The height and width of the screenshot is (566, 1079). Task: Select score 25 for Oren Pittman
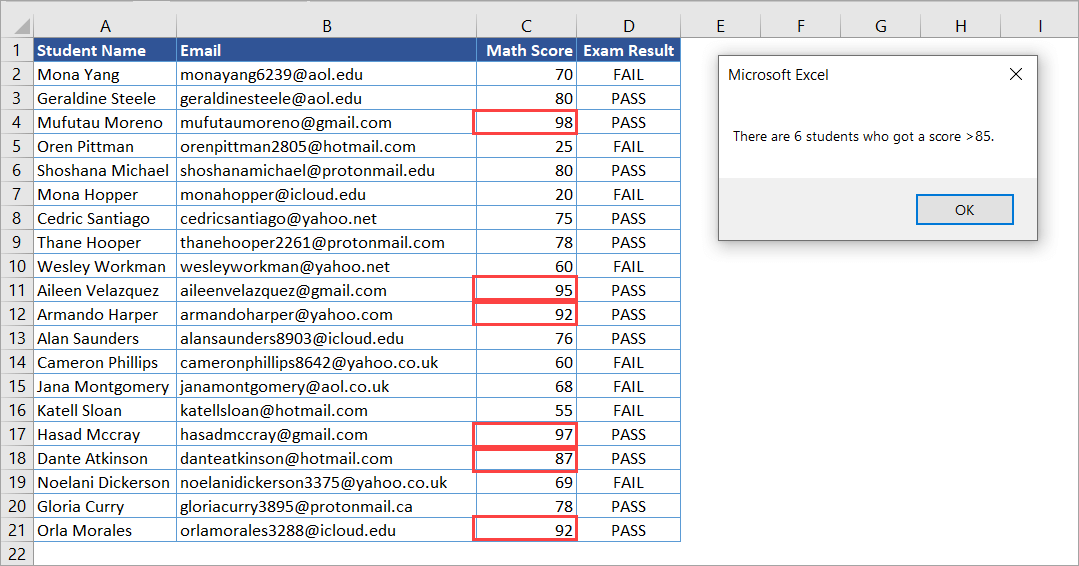pos(526,146)
